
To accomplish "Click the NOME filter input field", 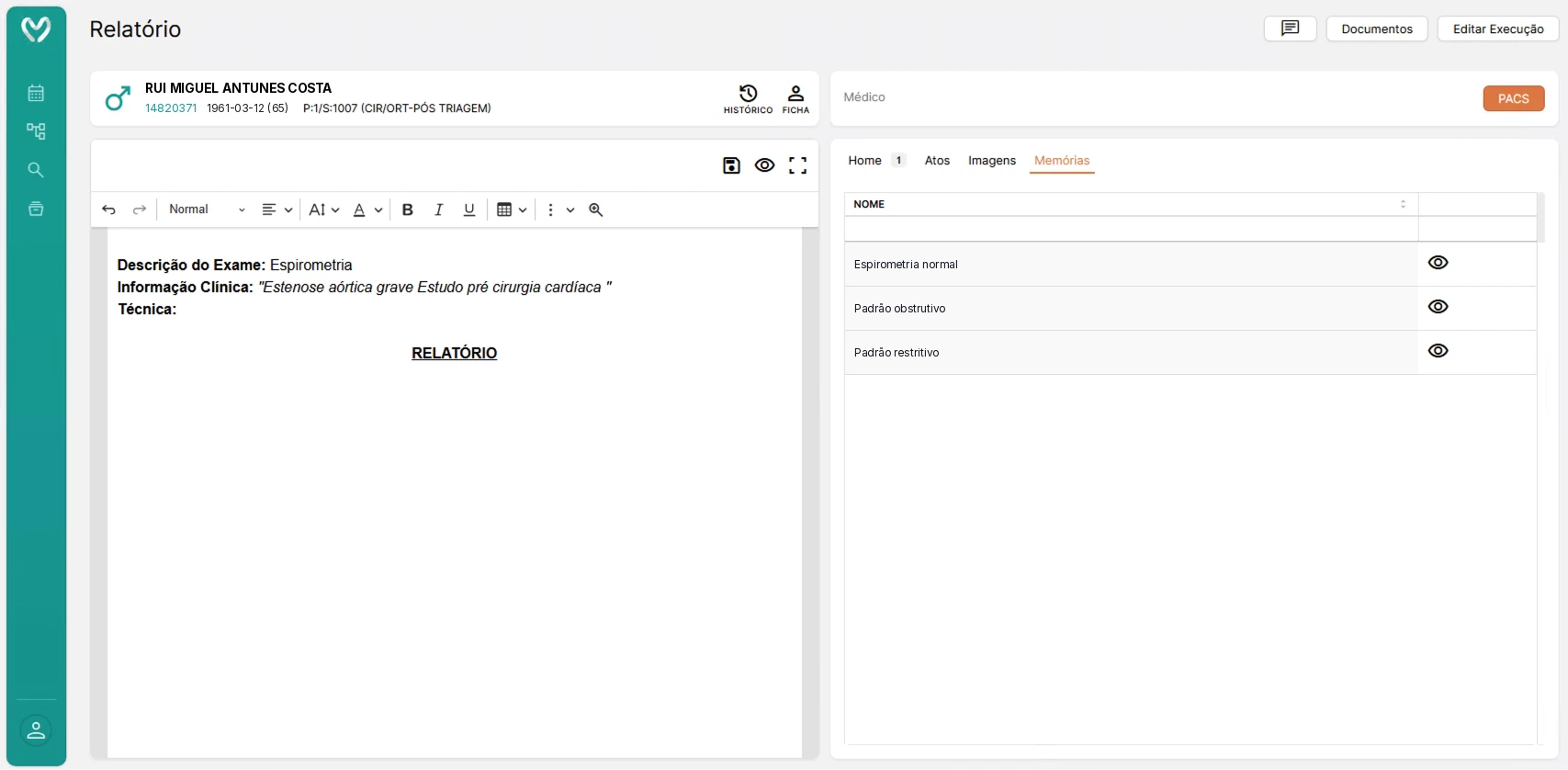I will 1131,229.
